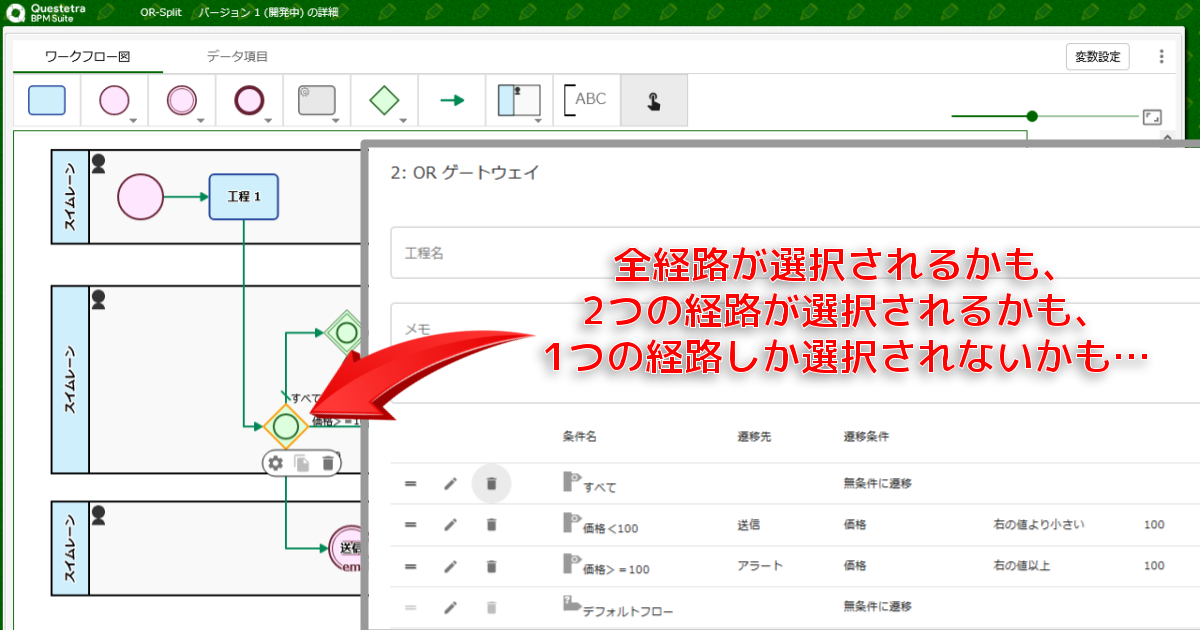
Task: Activate the hand pointer tool
Action: point(653,100)
